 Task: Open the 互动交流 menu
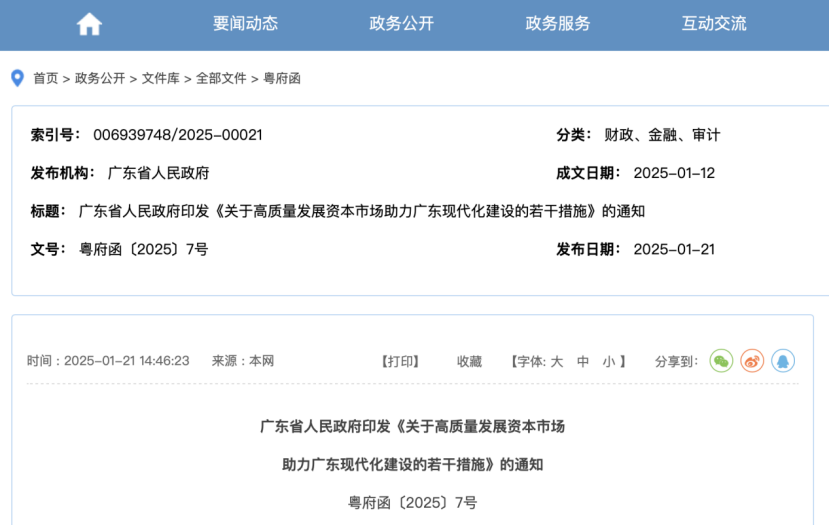[x=714, y=23]
